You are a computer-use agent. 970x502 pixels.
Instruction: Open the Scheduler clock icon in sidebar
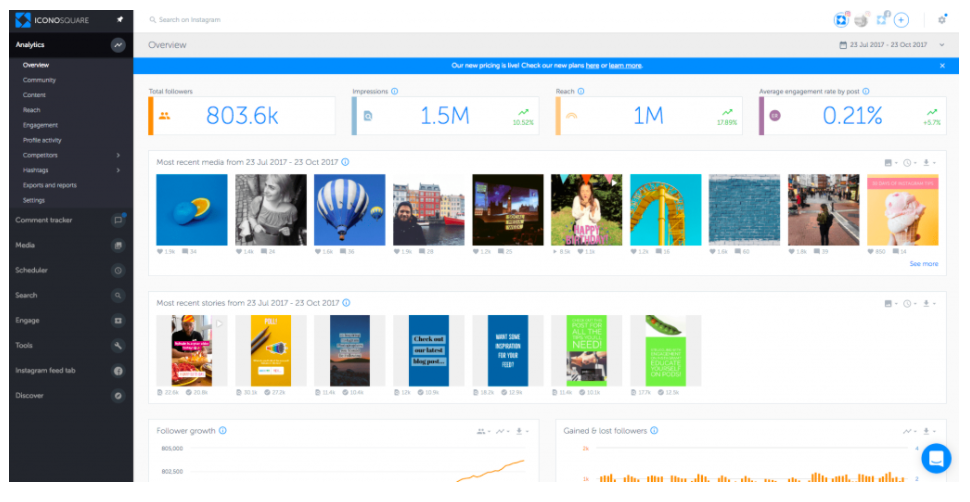pyautogui.click(x=118, y=270)
